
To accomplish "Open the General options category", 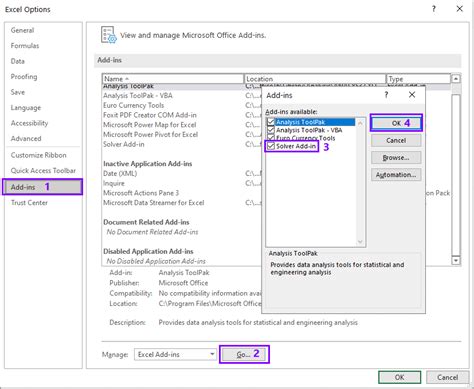I will tap(22, 30).
